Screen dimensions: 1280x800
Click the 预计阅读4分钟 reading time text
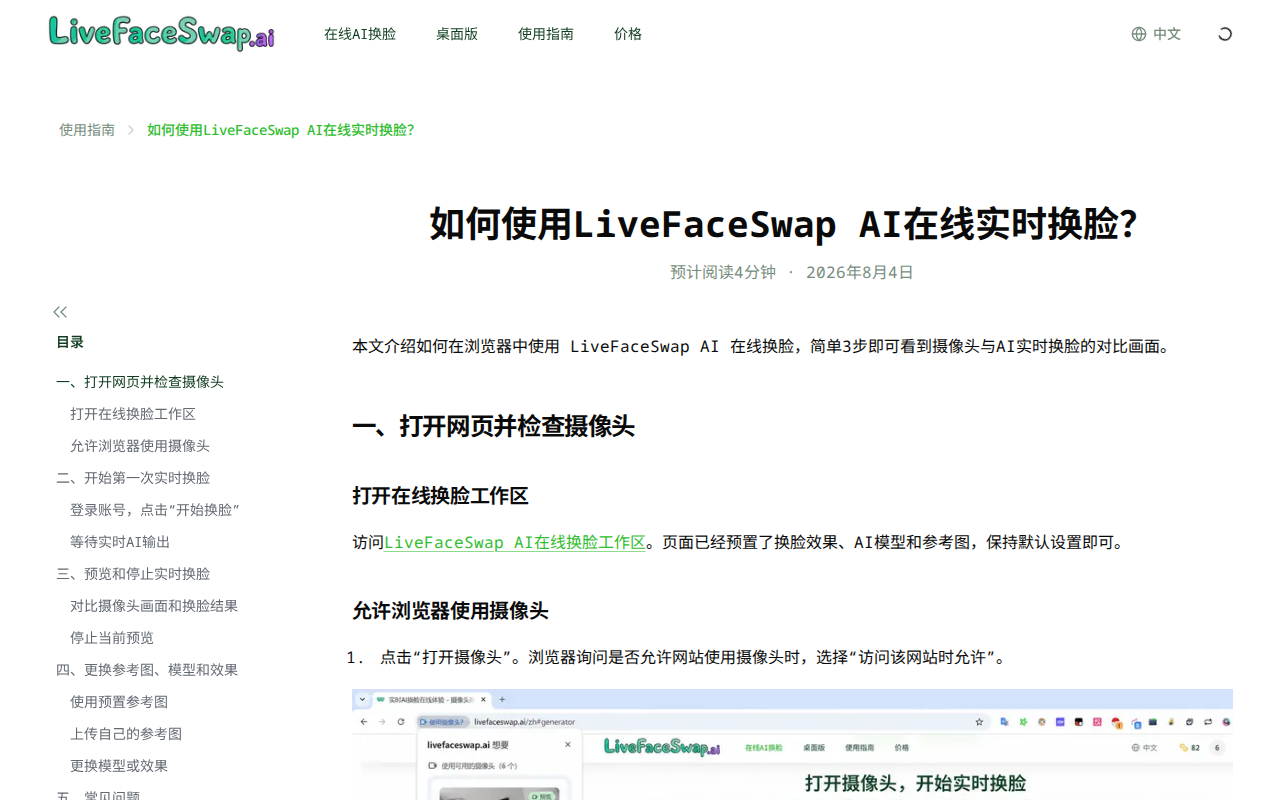coord(723,272)
